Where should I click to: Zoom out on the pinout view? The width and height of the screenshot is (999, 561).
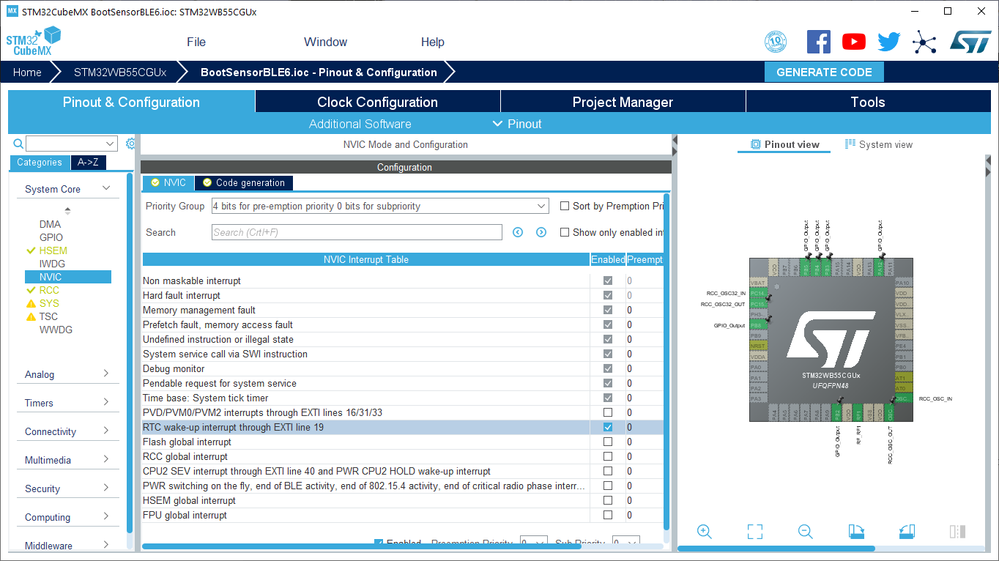click(805, 532)
